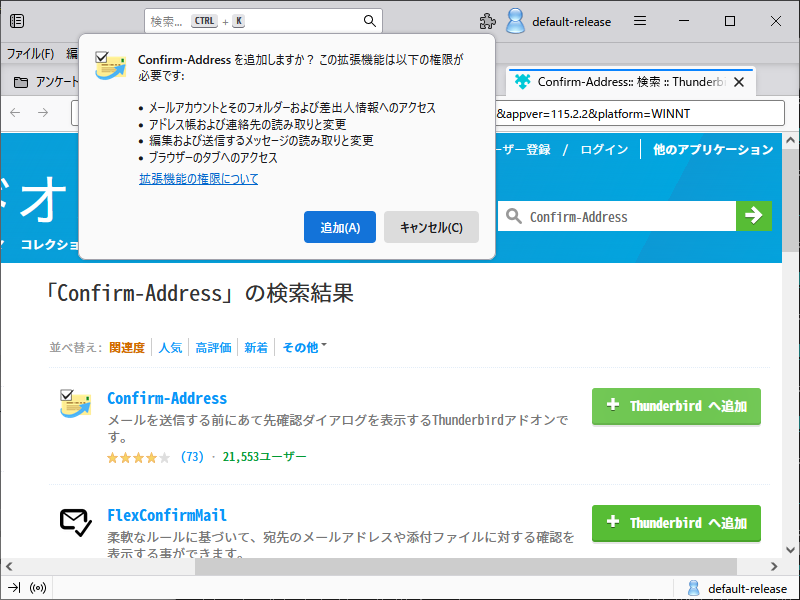
Task: Open 他のアプリケーション menu link
Action: pos(713,149)
